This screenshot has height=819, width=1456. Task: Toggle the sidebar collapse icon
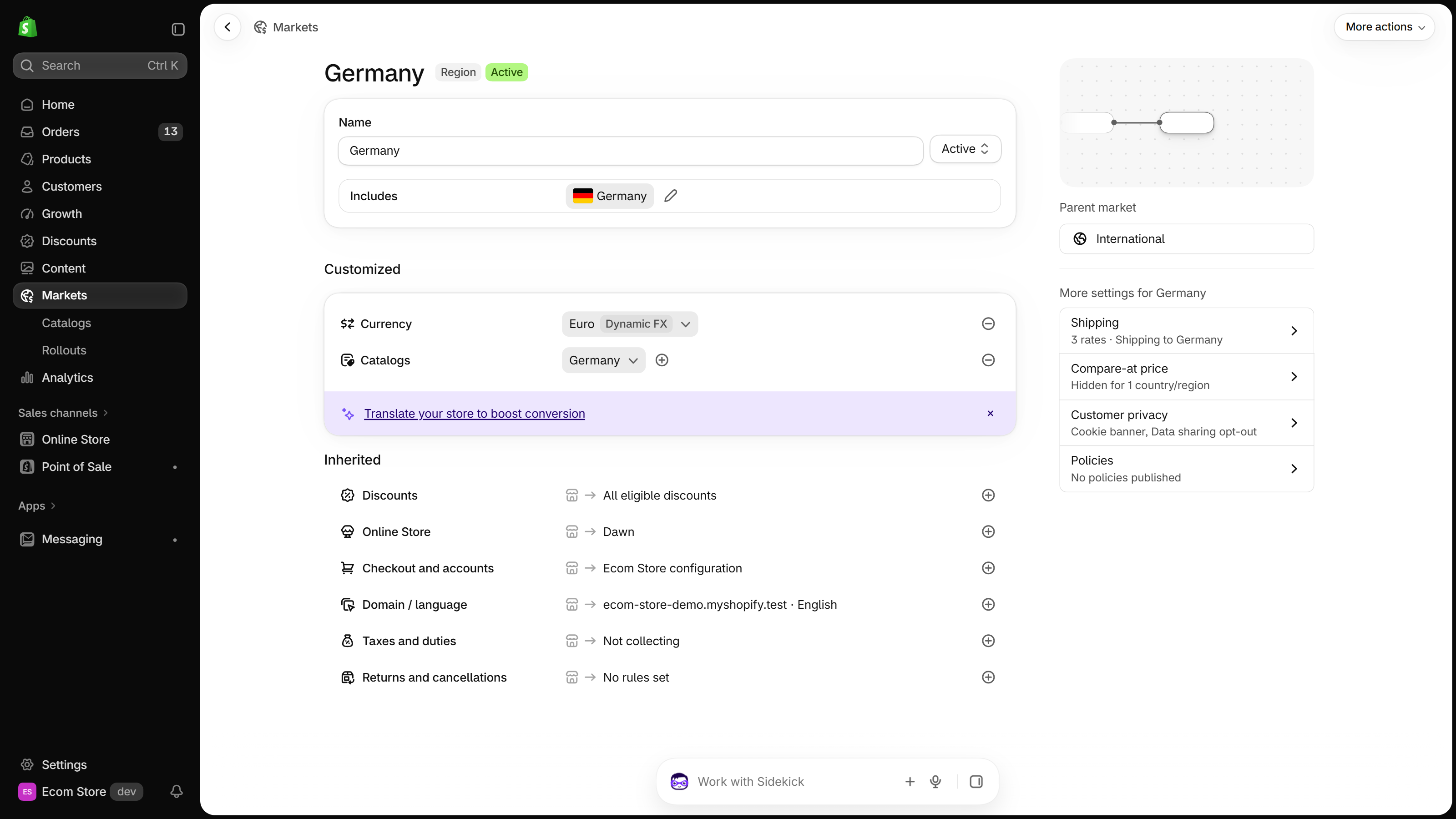coord(178,29)
